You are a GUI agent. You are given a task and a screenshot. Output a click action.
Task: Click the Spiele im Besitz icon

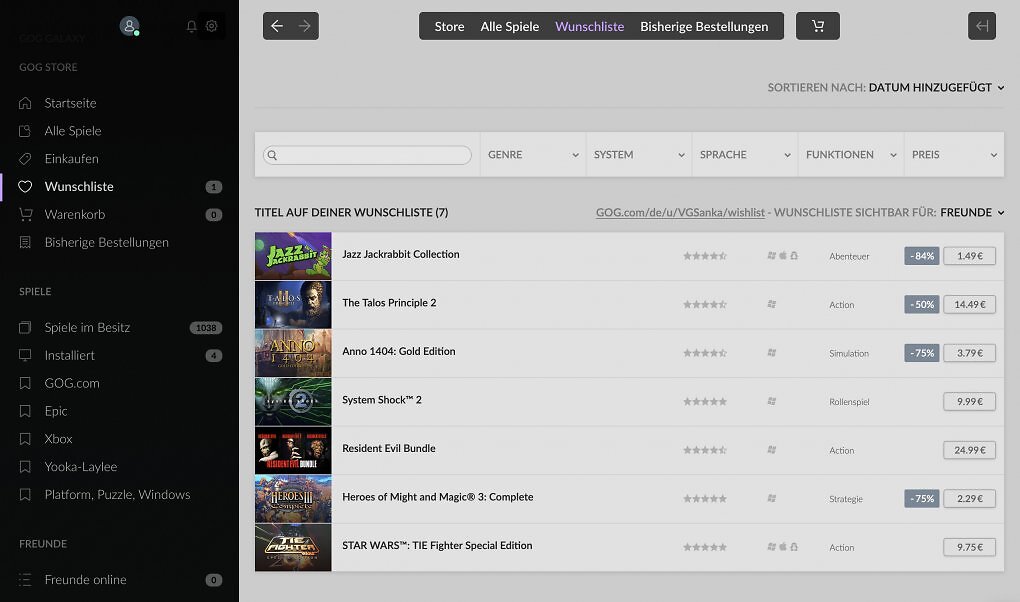(x=25, y=327)
